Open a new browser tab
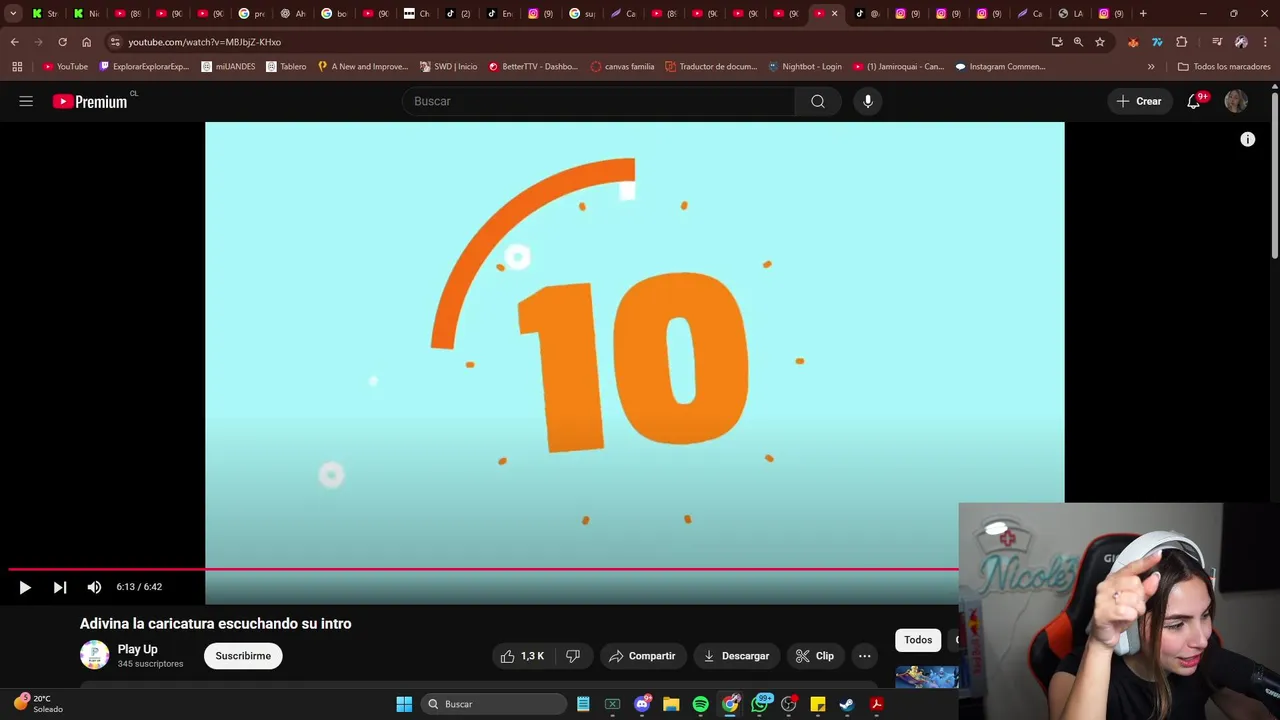The height and width of the screenshot is (720, 1280). (x=1143, y=14)
